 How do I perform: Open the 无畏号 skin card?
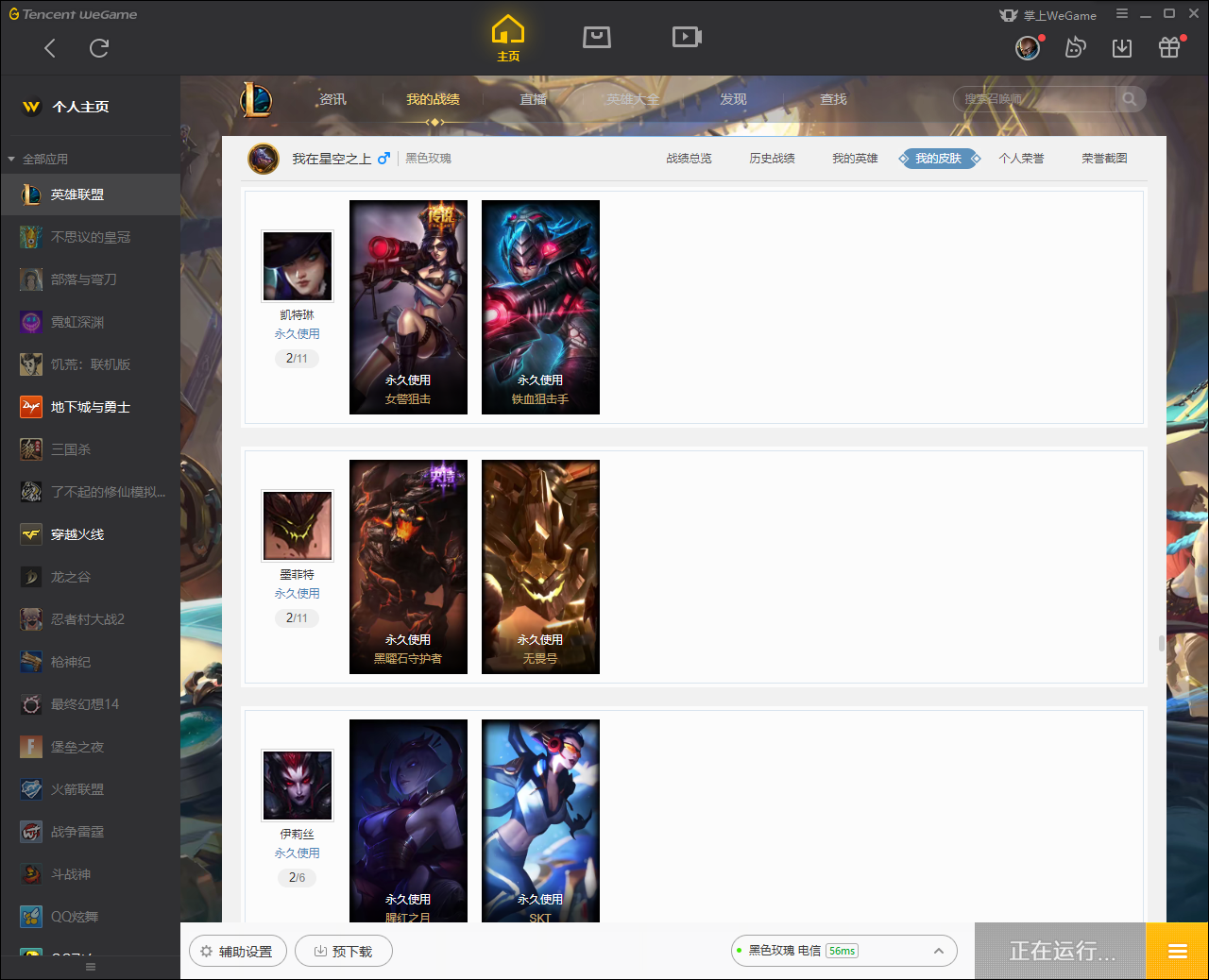[x=540, y=566]
